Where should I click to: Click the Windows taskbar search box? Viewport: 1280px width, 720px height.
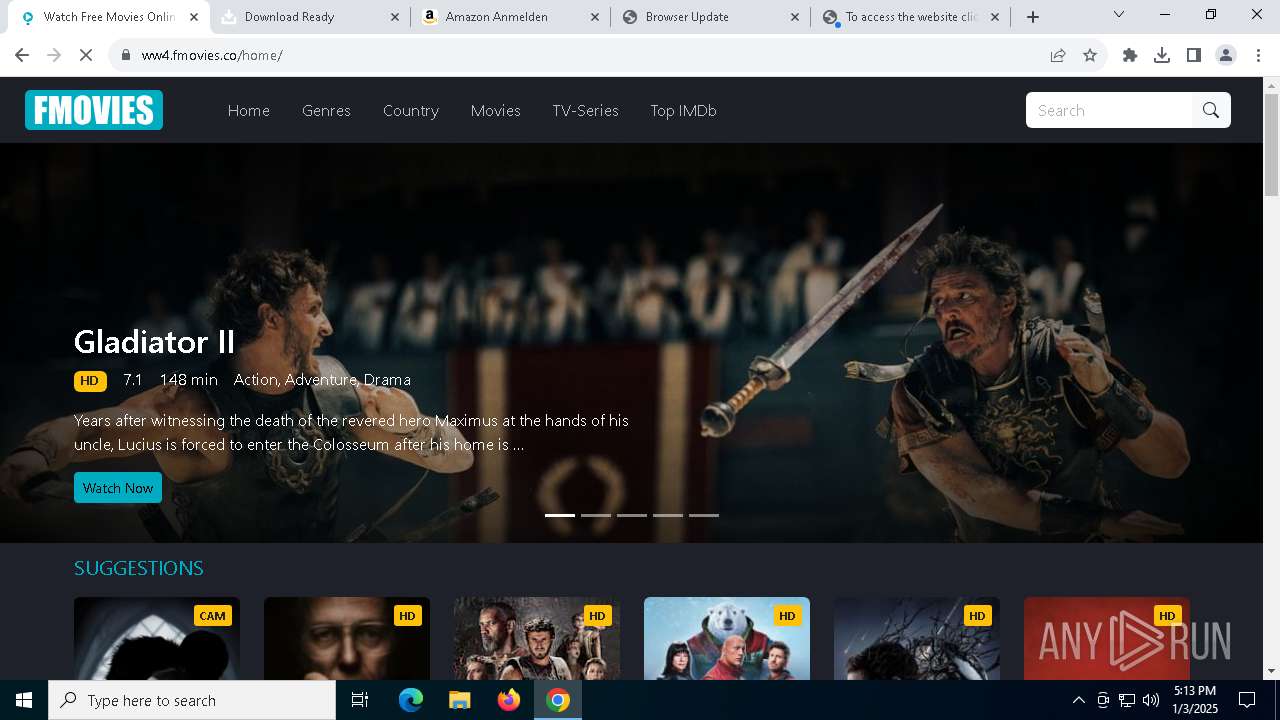192,700
